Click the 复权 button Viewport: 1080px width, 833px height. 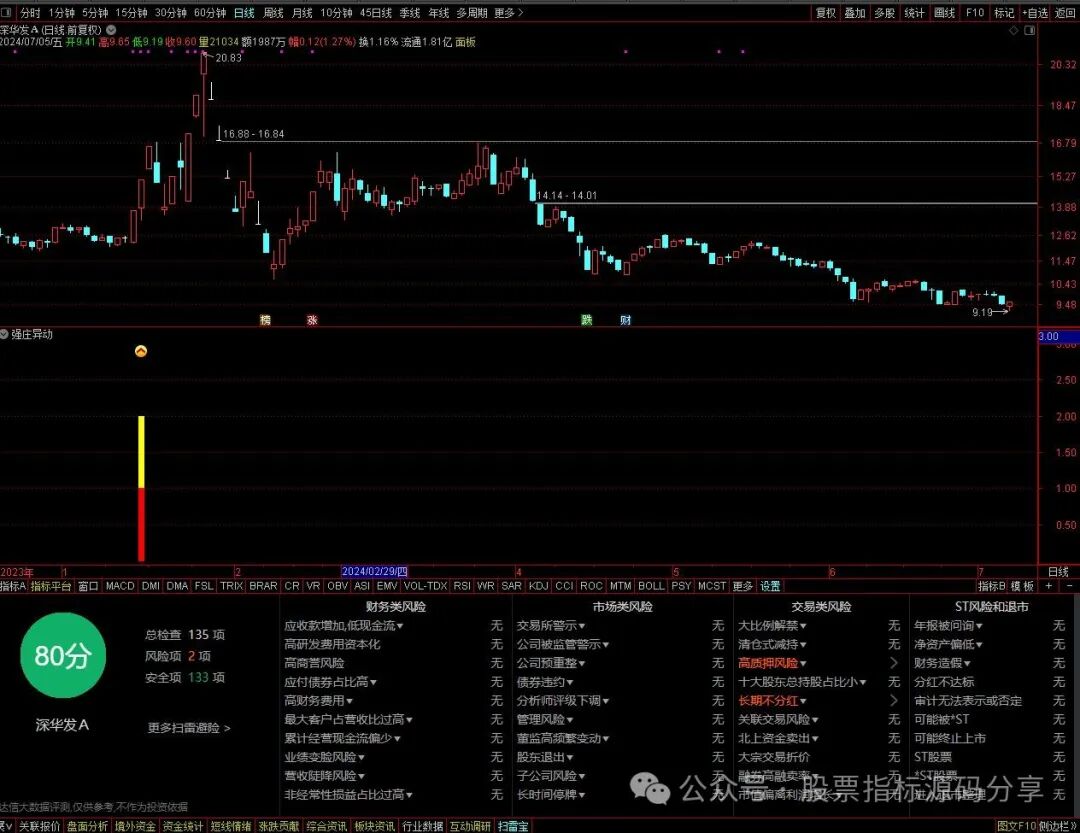click(826, 12)
